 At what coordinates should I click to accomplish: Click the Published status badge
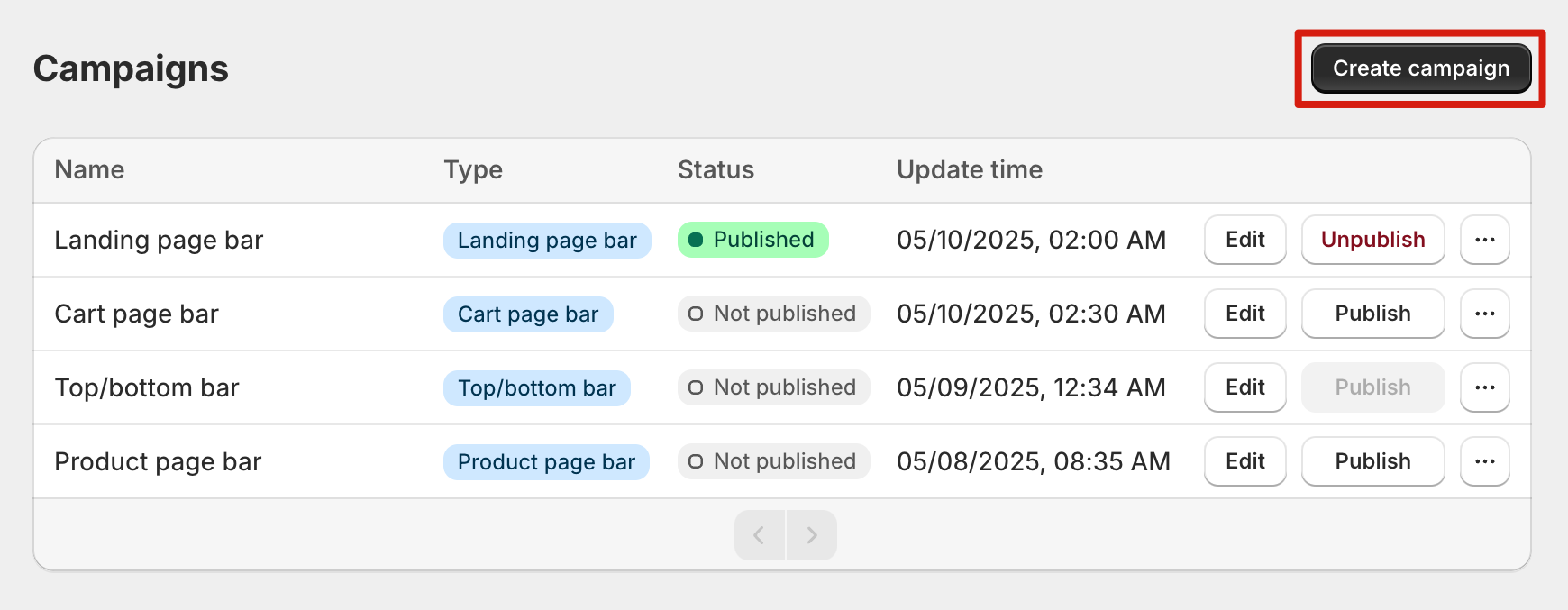click(753, 240)
